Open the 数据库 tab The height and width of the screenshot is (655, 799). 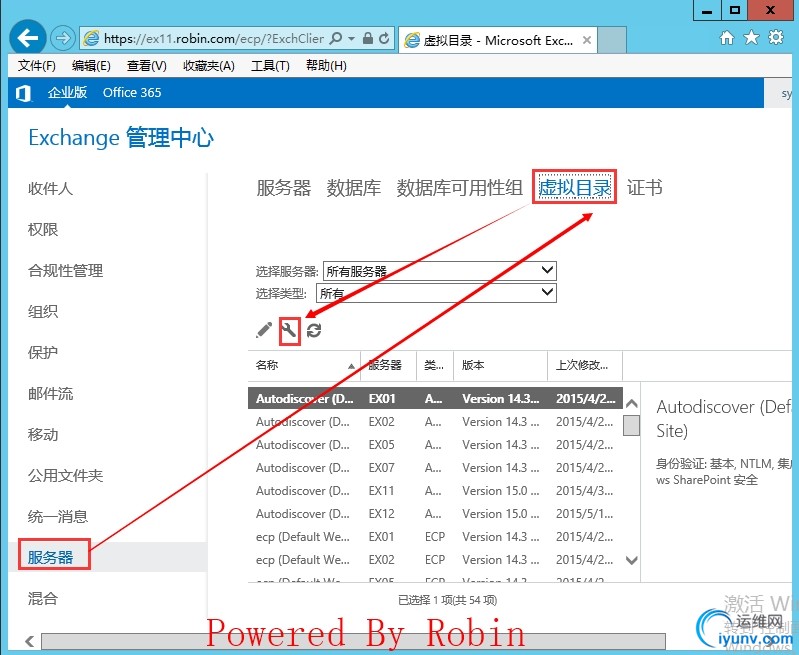tap(354, 188)
